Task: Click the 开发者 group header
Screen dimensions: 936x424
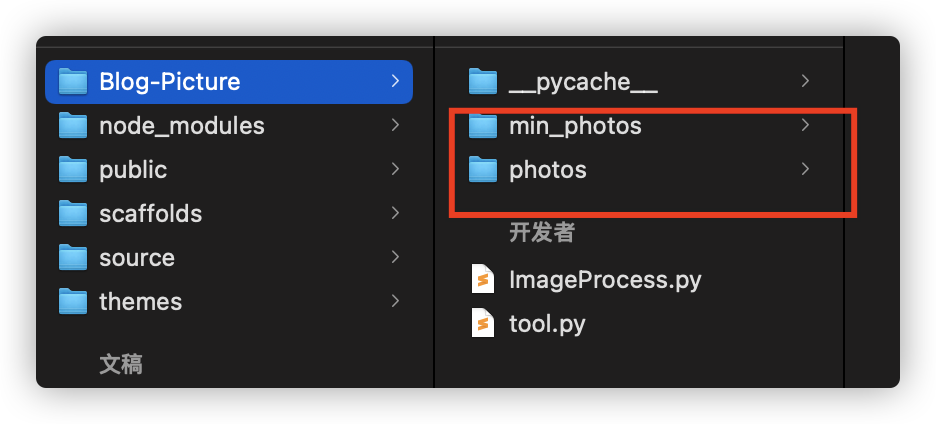Action: 541,232
